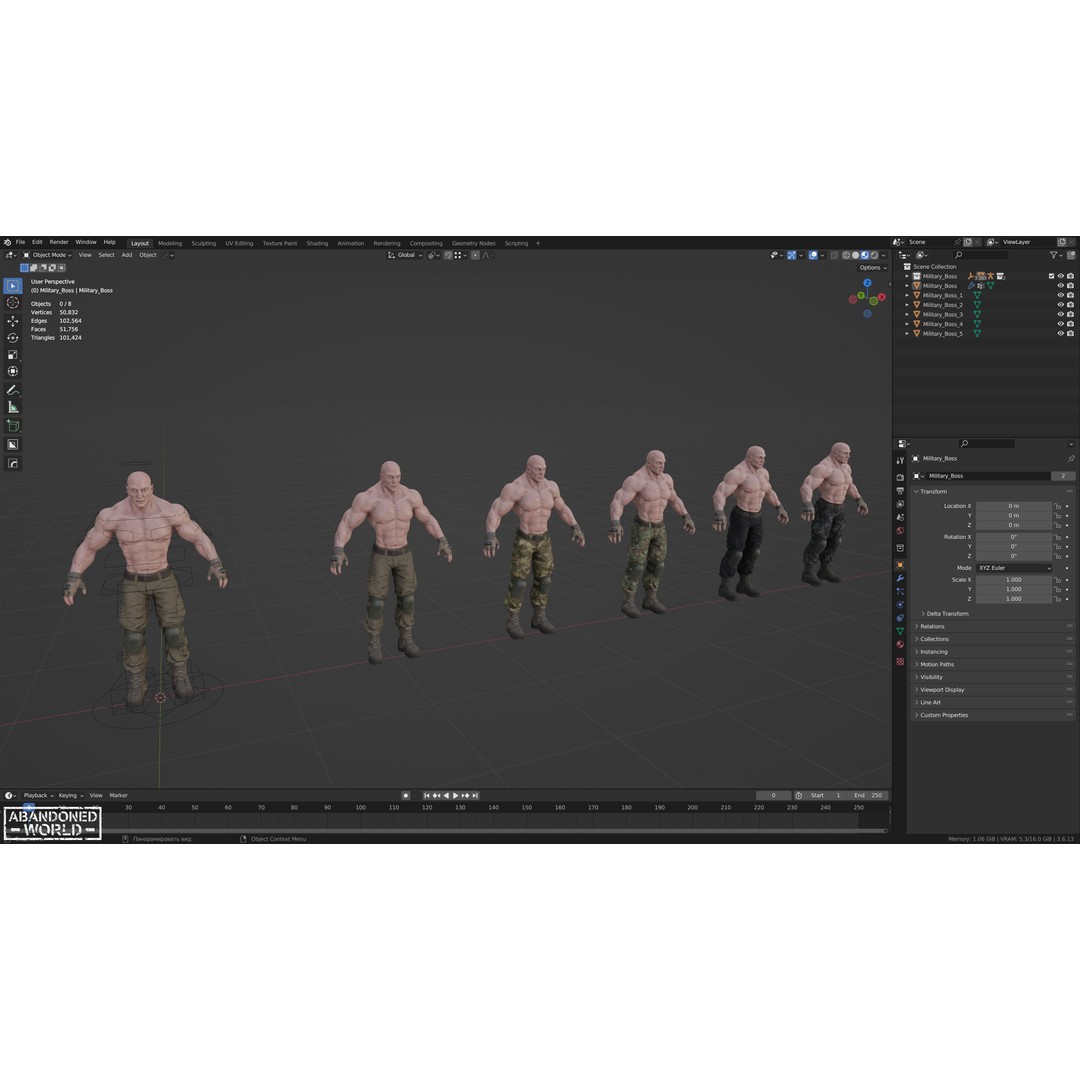Open the Object Data properties tab
The image size is (1080, 1080).
[x=900, y=631]
